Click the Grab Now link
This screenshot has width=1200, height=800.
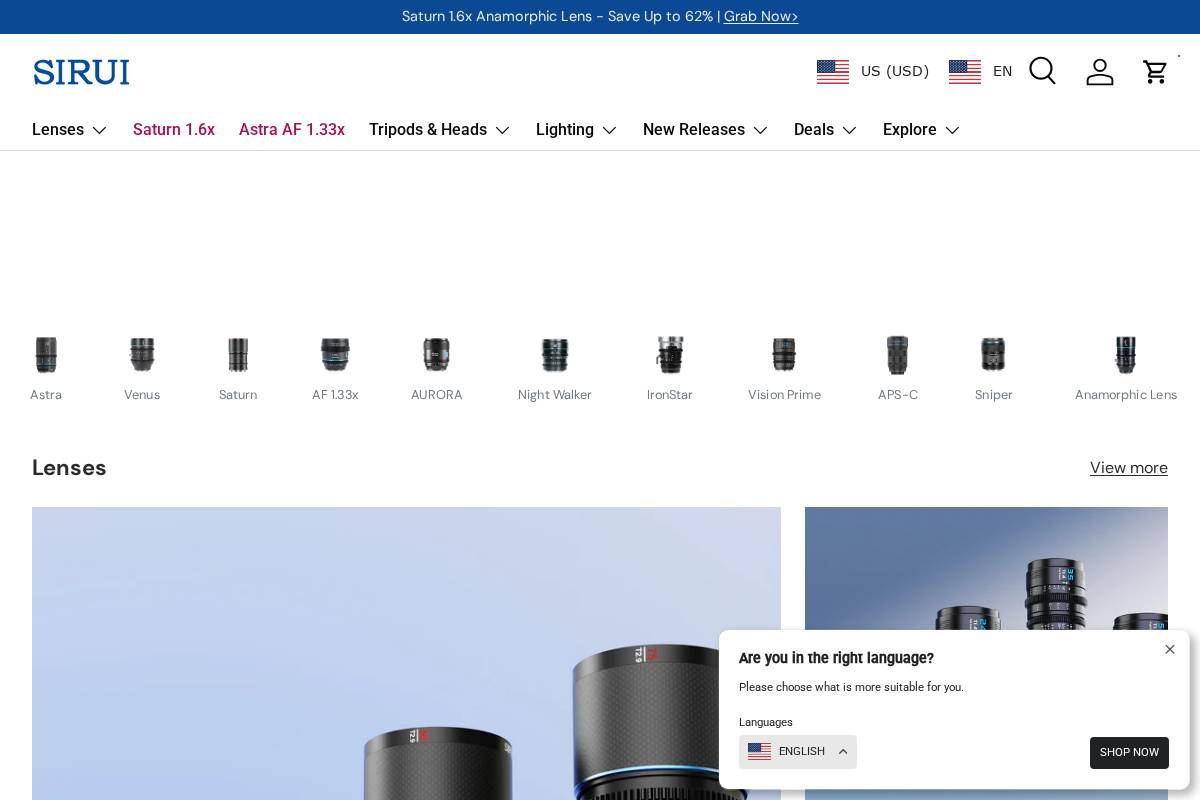(x=761, y=16)
